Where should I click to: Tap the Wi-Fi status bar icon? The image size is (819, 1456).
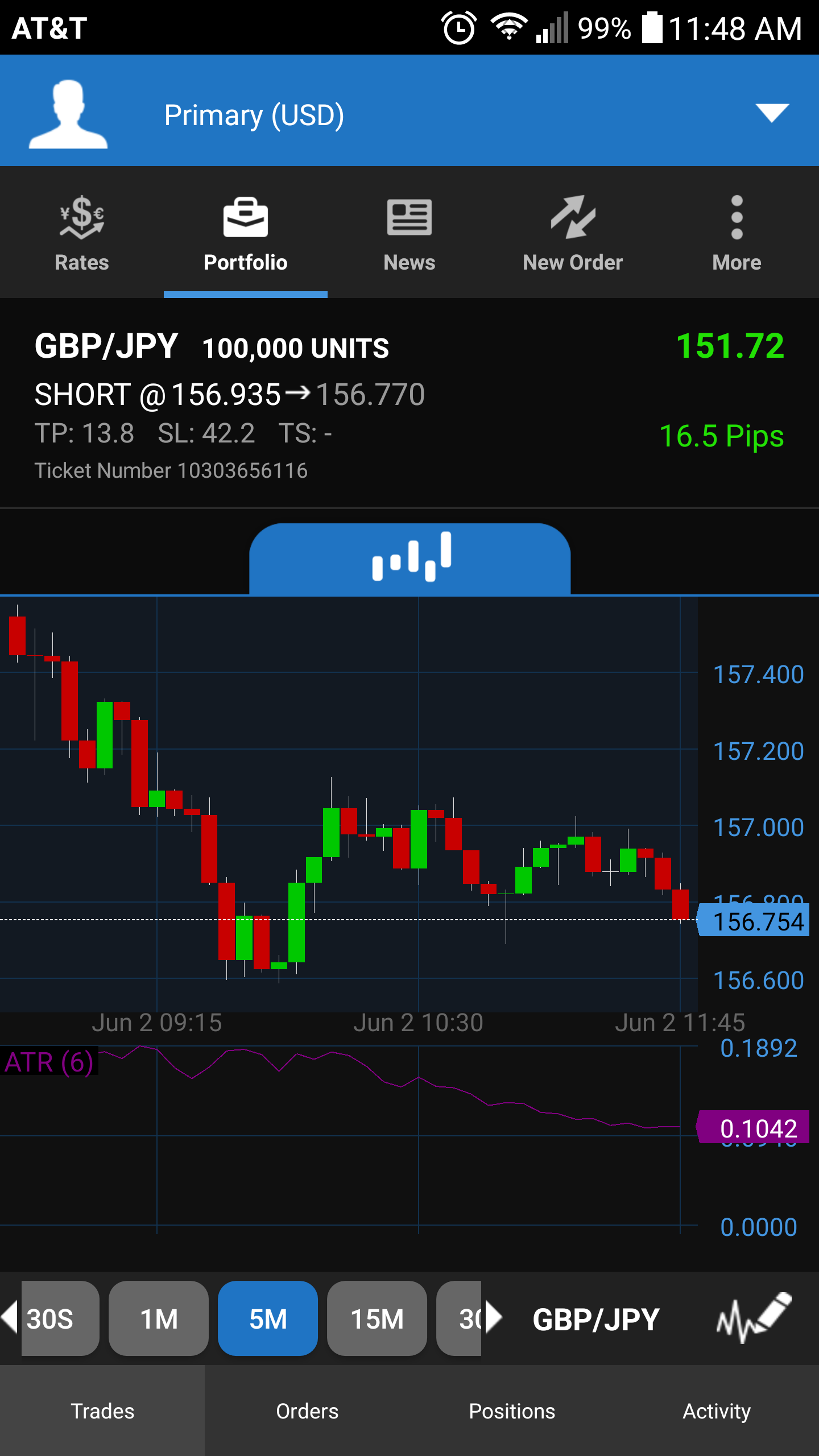pyautogui.click(x=509, y=27)
